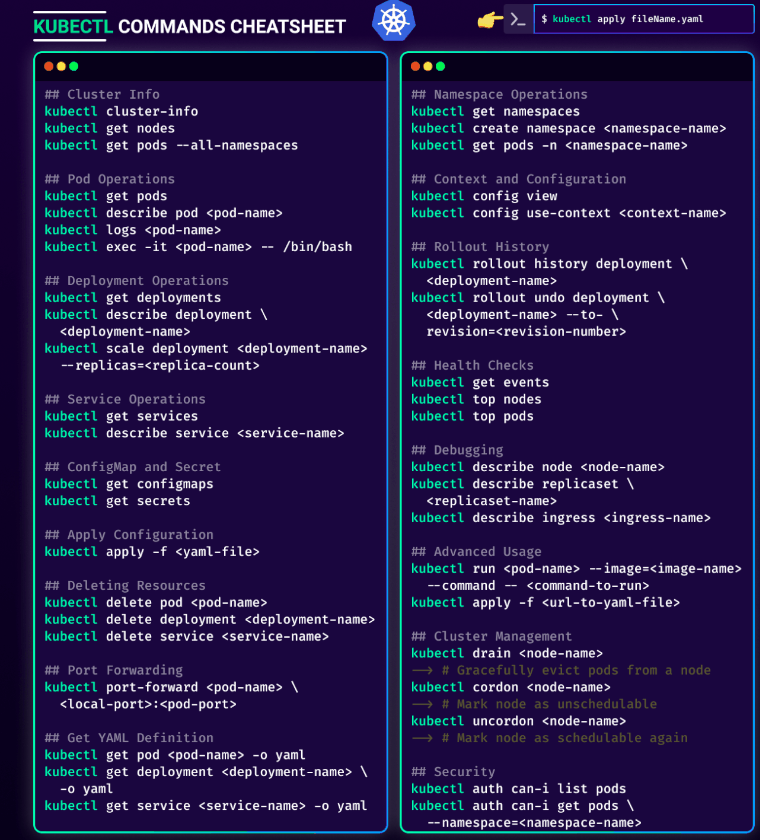
Task: Click the kubectl apply fileName.yaml command box
Action: [x=644, y=19]
